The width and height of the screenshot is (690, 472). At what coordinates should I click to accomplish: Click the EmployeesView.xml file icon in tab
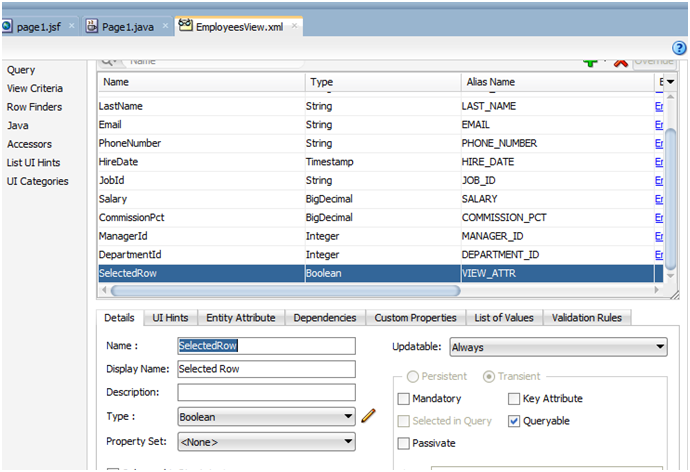(186, 25)
